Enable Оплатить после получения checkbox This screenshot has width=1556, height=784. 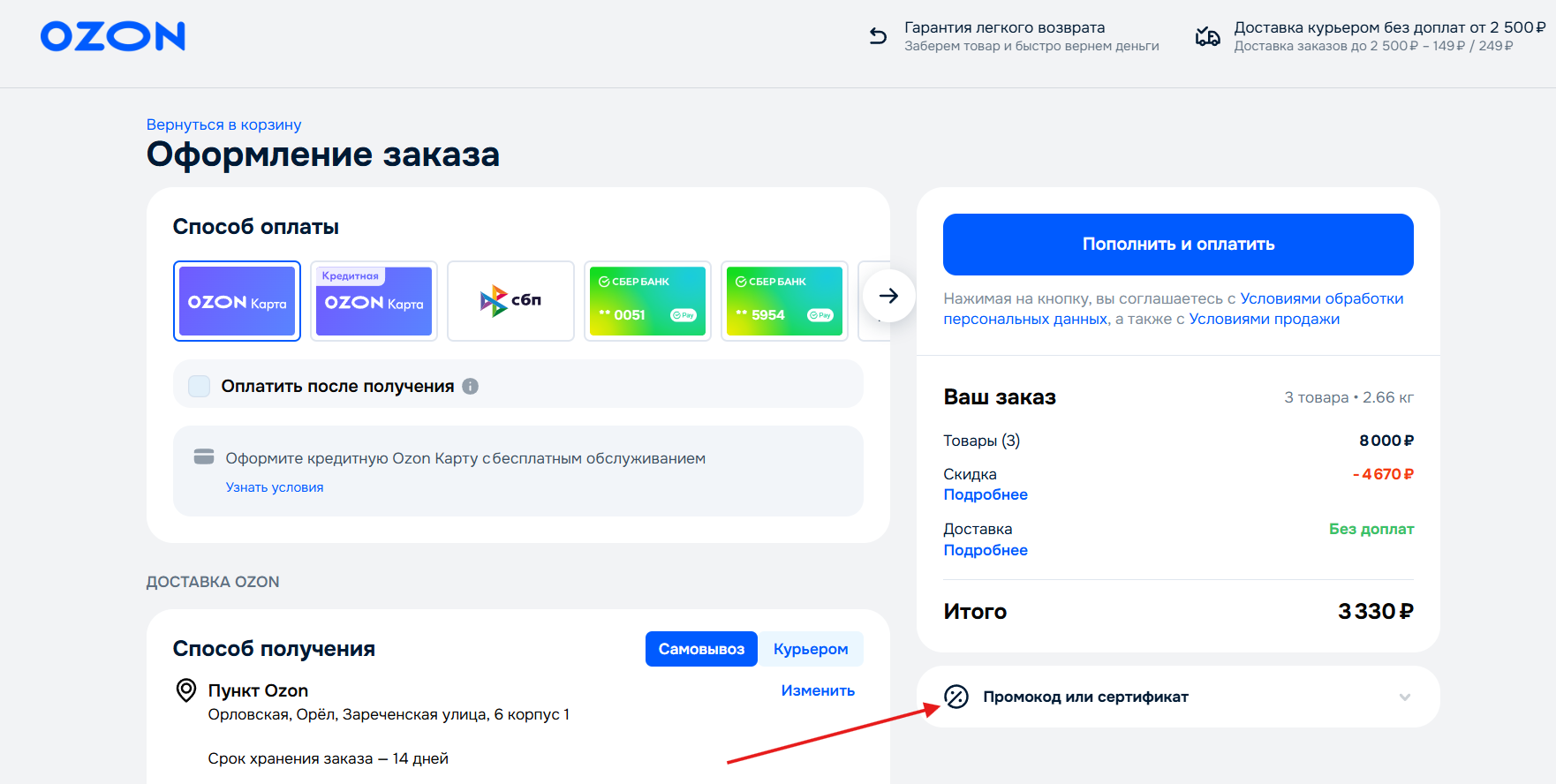pyautogui.click(x=200, y=386)
